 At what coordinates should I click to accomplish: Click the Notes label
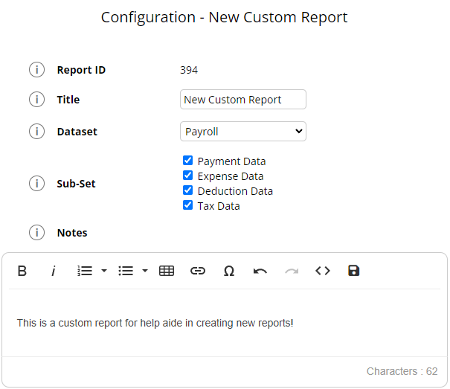tap(72, 233)
